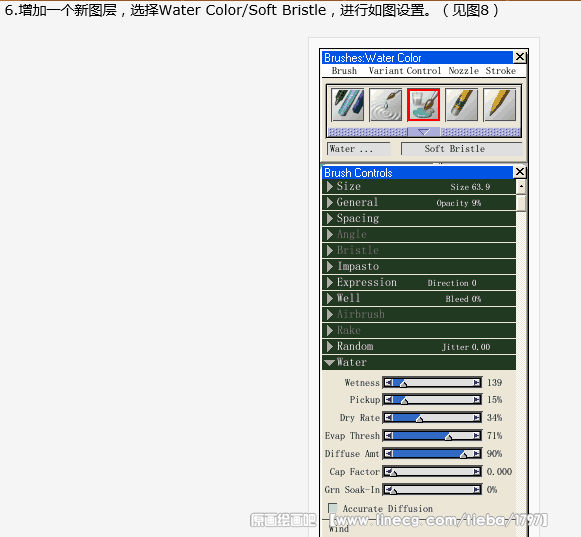581x537 pixels.
Task: Click Cap Factor slider right arrow
Action: (477, 471)
